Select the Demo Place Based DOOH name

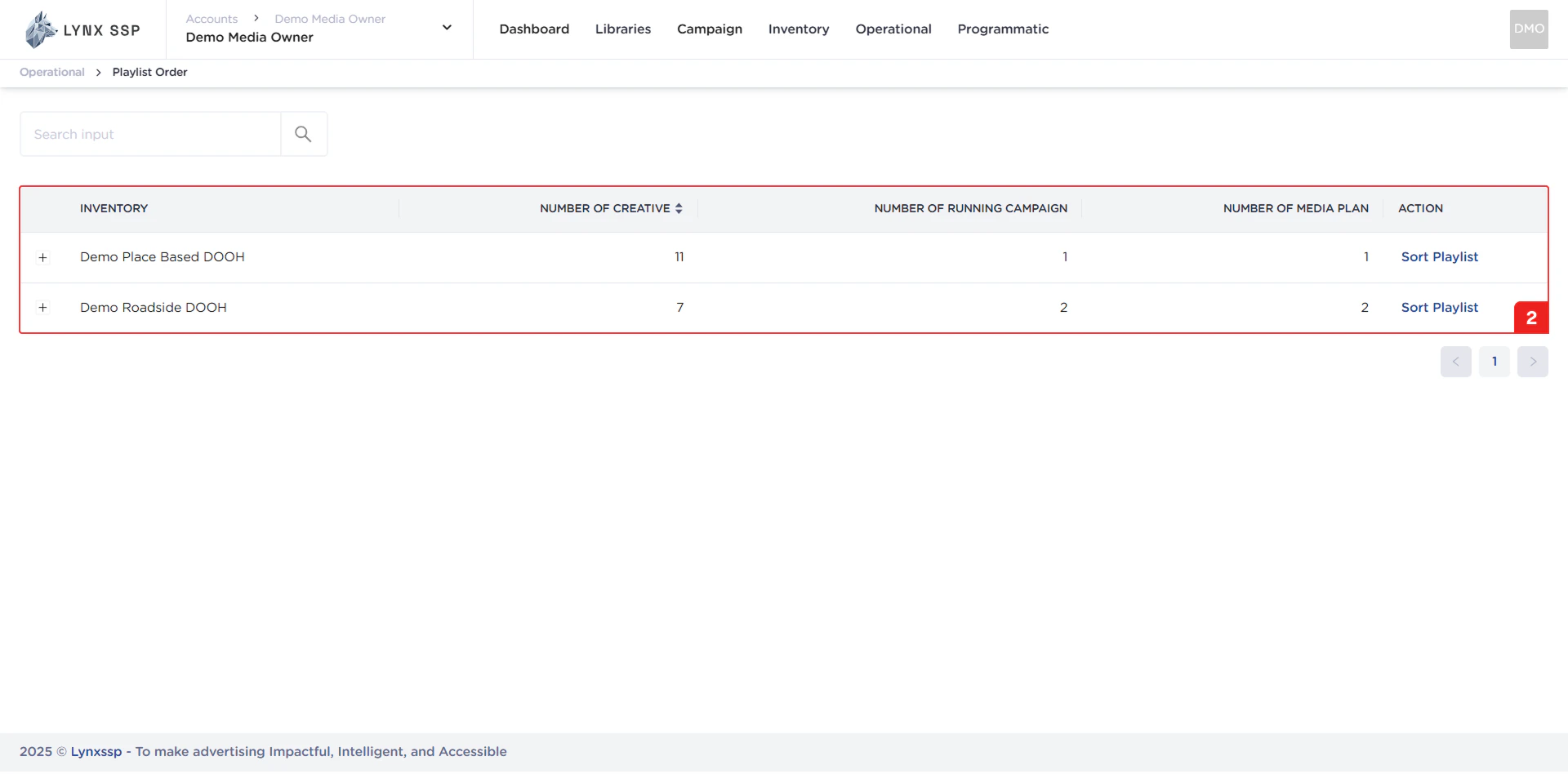point(163,257)
